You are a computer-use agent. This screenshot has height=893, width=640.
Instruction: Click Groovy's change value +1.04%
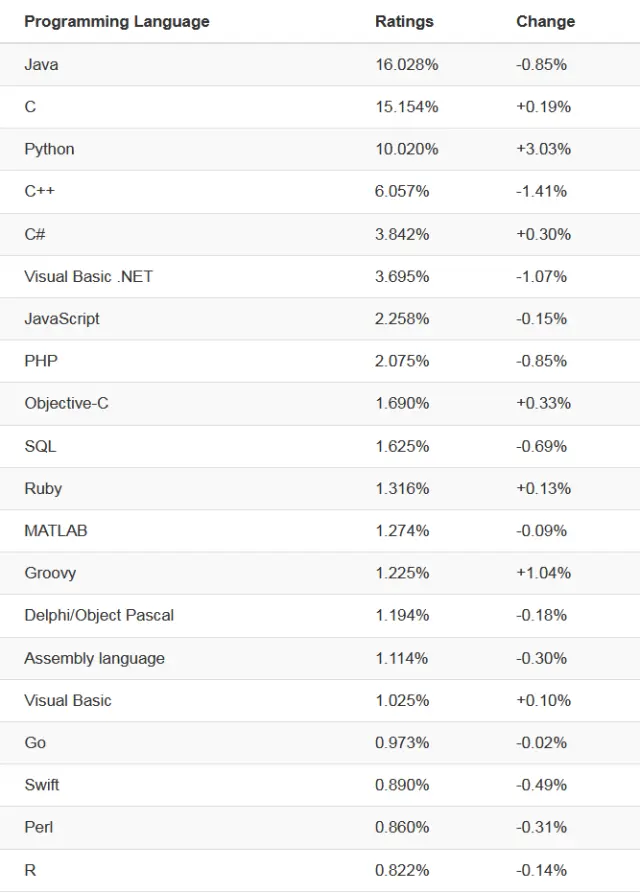click(x=543, y=573)
